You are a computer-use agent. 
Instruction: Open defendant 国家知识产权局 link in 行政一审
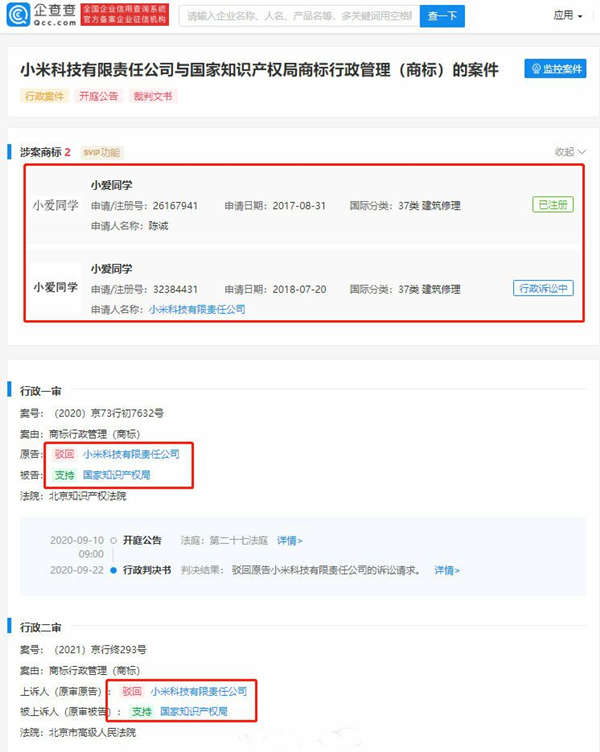tap(117, 475)
